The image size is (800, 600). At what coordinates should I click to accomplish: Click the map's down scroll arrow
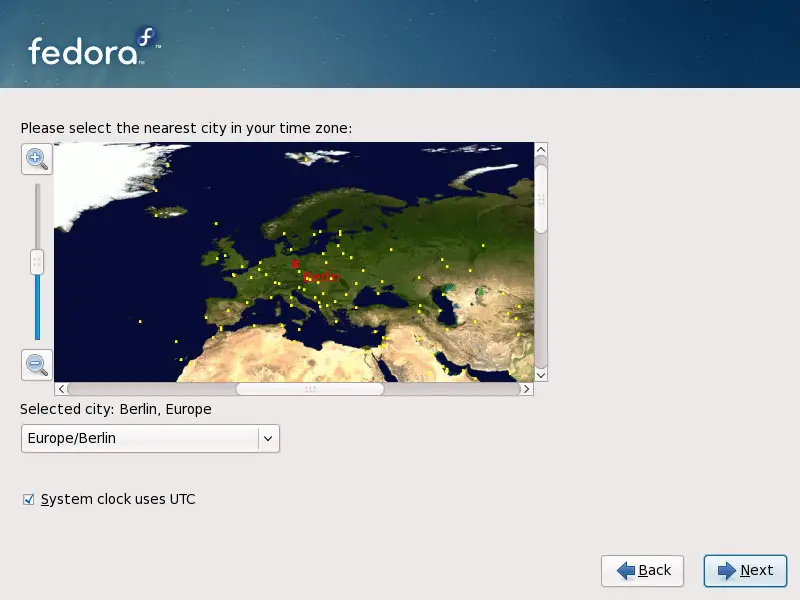click(x=541, y=375)
